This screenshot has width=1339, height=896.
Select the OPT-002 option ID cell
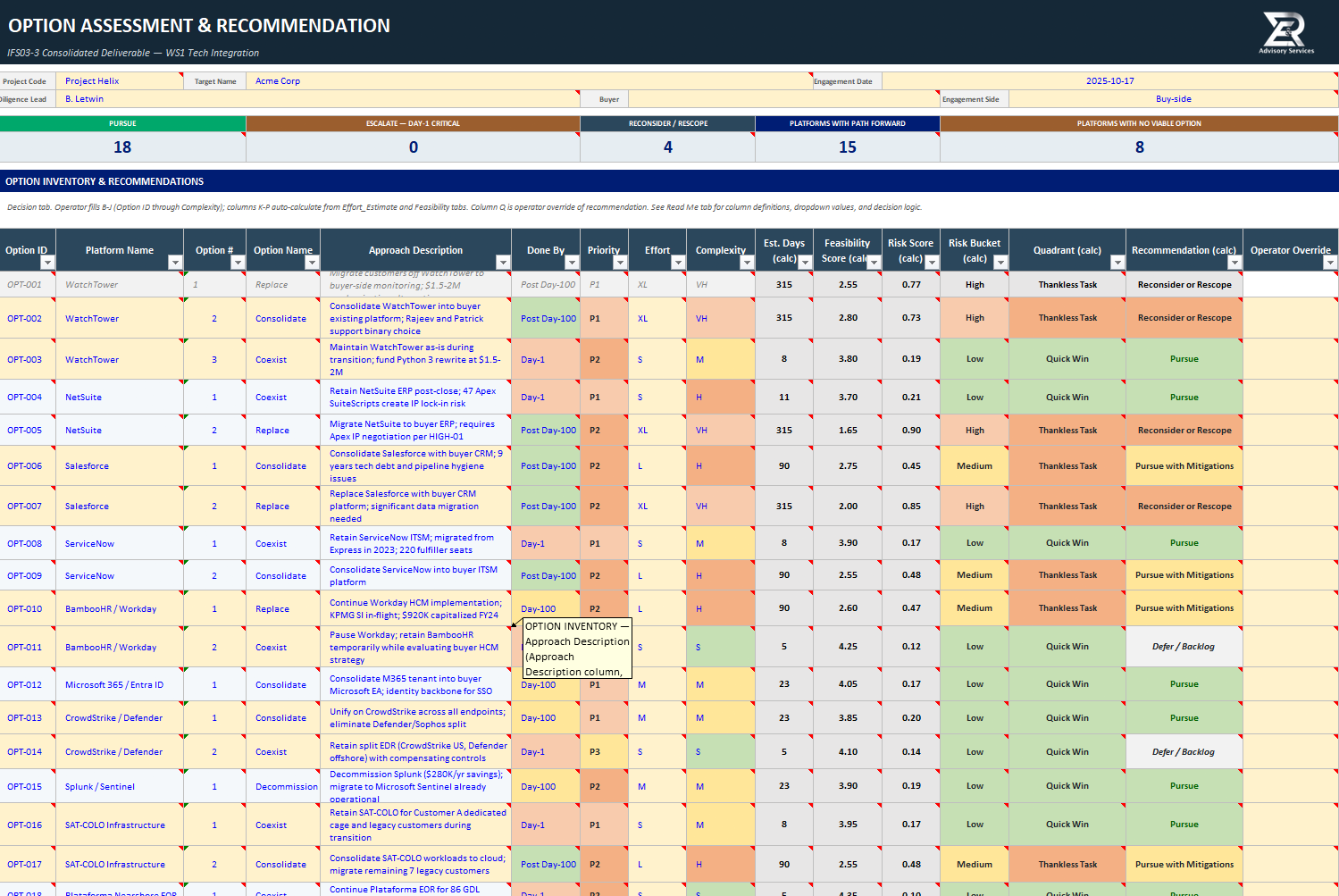(28, 318)
